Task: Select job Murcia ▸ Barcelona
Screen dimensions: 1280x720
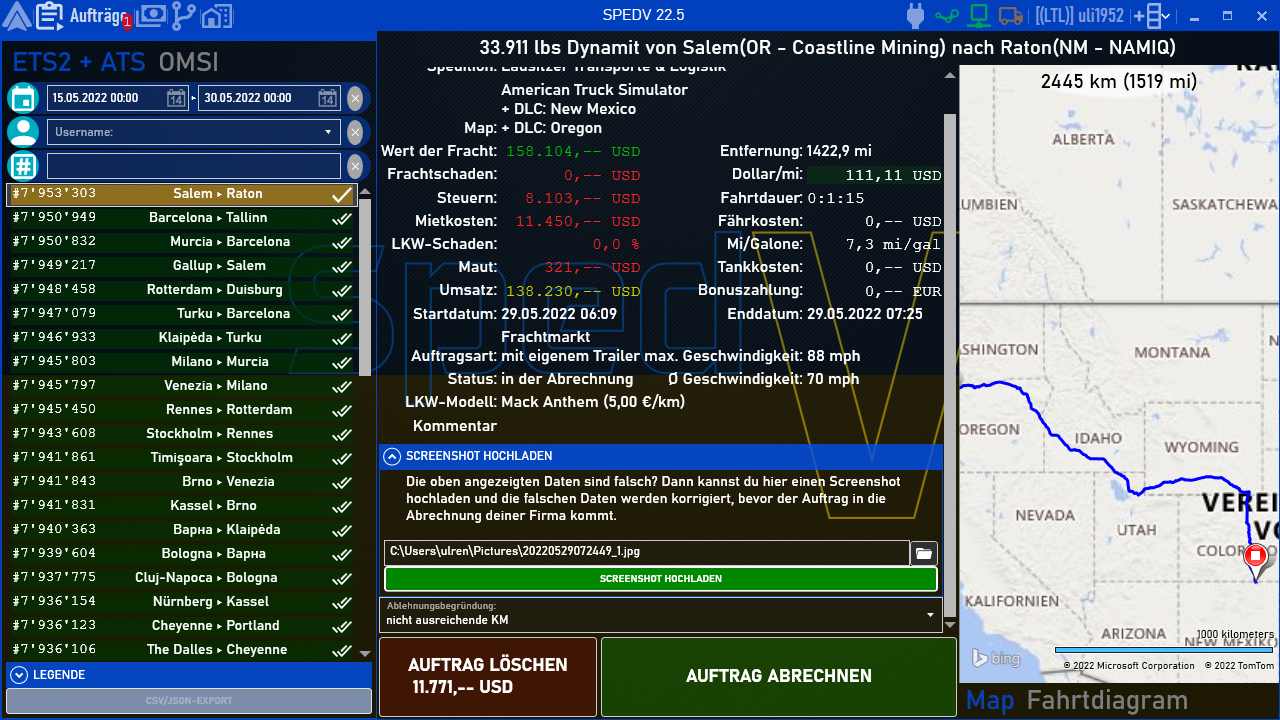Action: click(x=182, y=242)
